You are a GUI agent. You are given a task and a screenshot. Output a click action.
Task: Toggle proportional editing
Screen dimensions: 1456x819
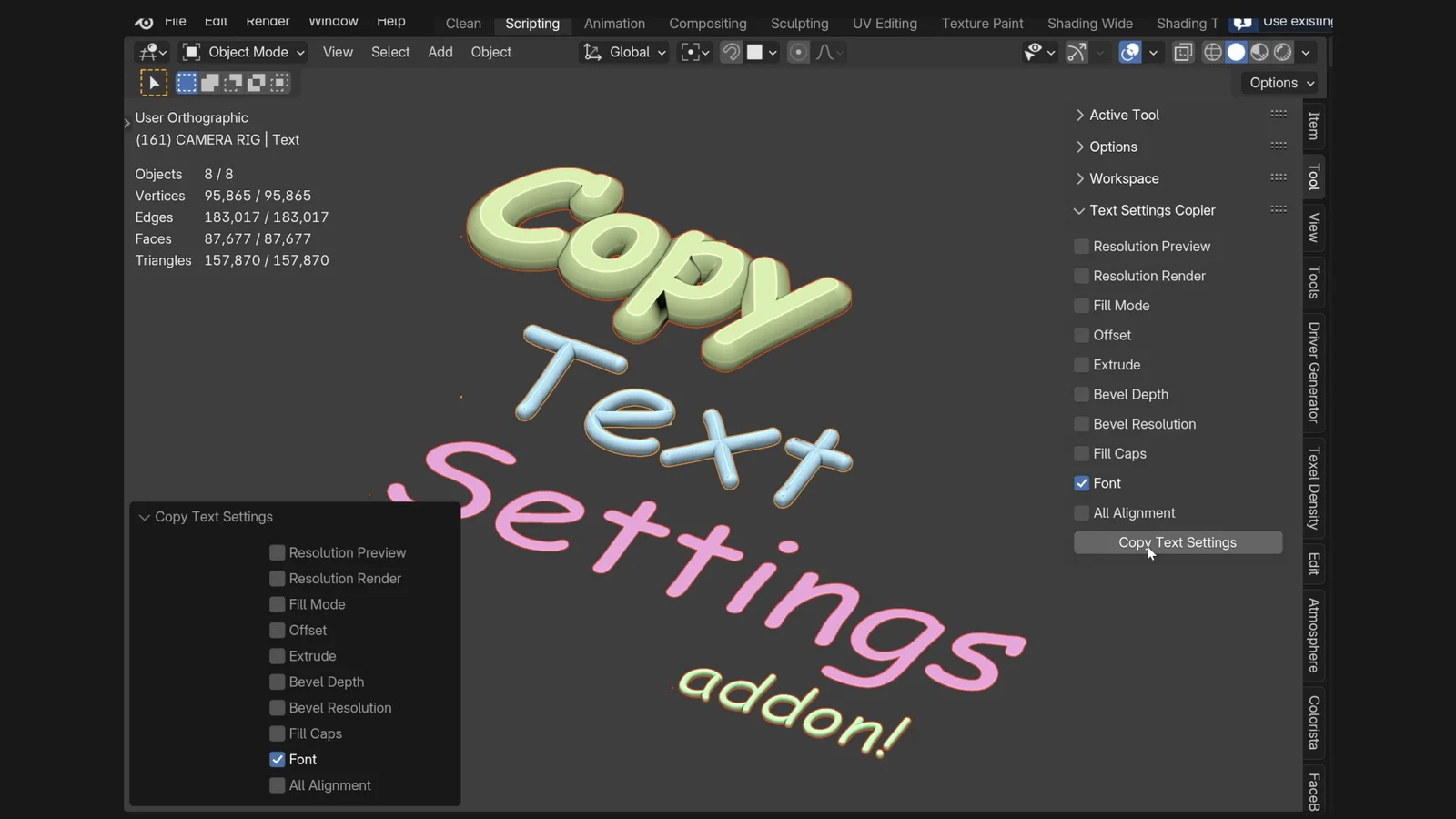tap(798, 52)
